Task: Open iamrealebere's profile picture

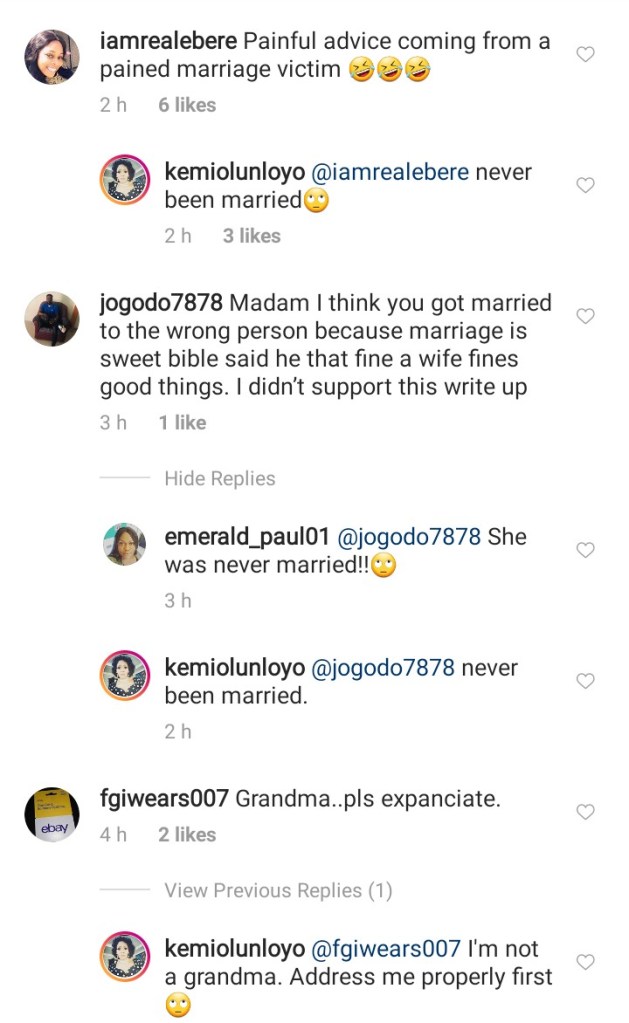Action: coord(52,57)
